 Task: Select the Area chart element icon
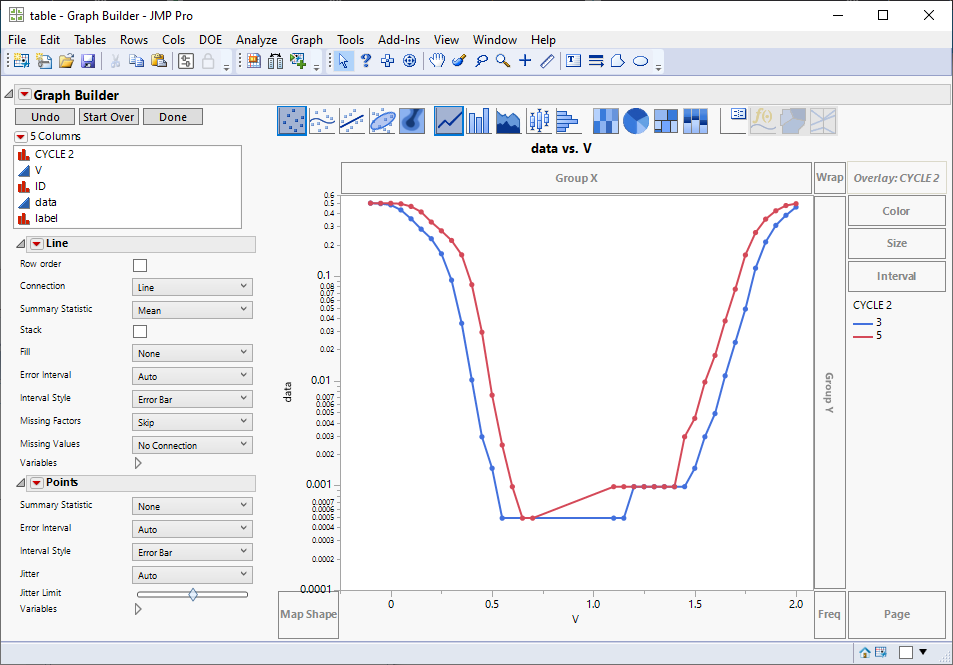[x=508, y=120]
